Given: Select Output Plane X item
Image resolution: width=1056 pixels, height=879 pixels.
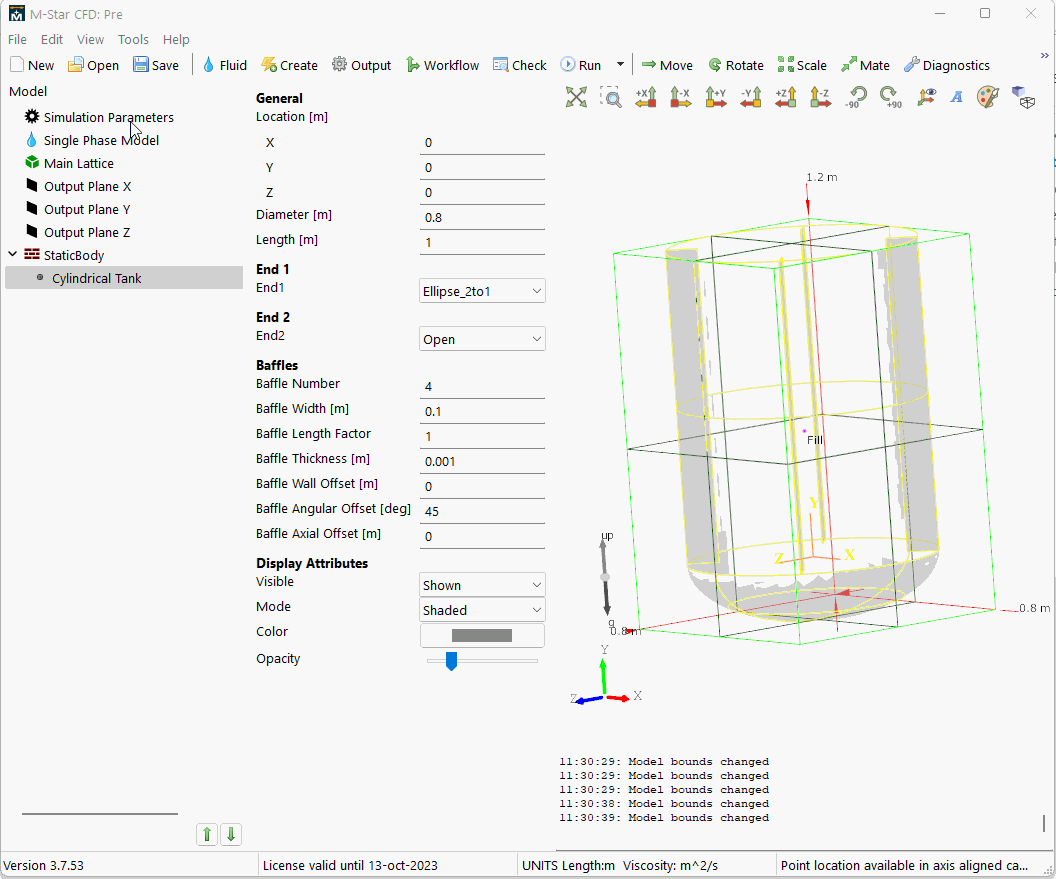Looking at the screenshot, I should [x=88, y=186].
